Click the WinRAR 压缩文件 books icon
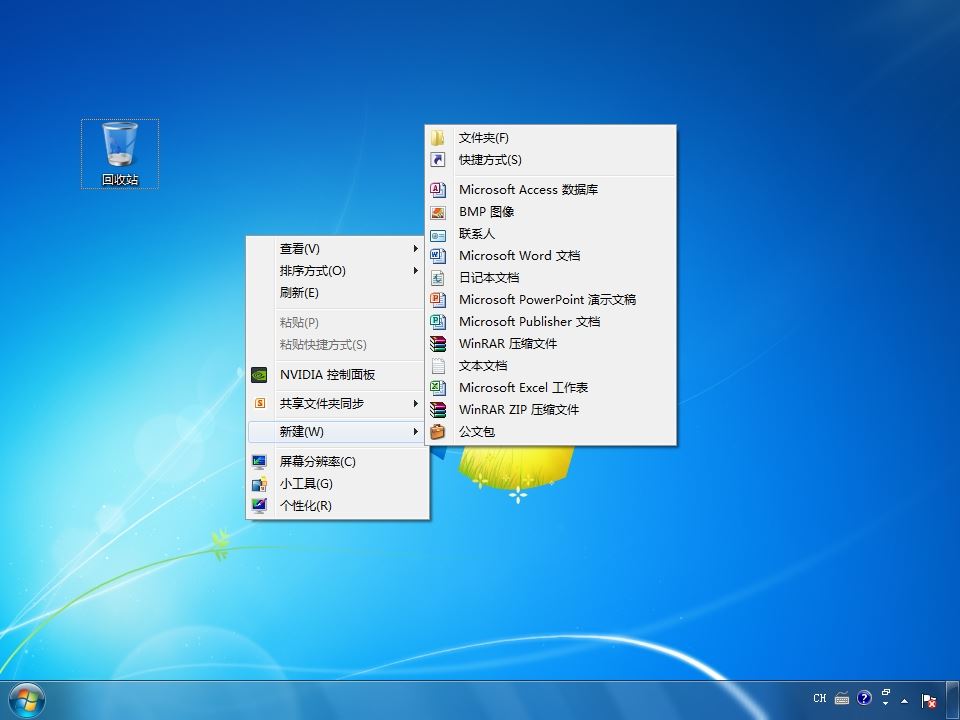Image resolution: width=960 pixels, height=720 pixels. coord(438,344)
